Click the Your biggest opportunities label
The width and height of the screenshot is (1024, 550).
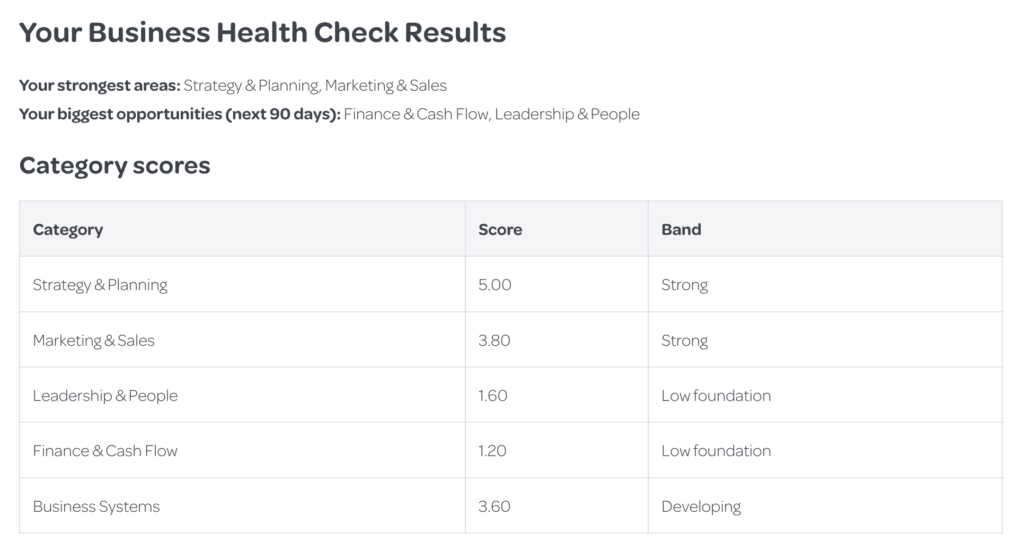coord(180,114)
